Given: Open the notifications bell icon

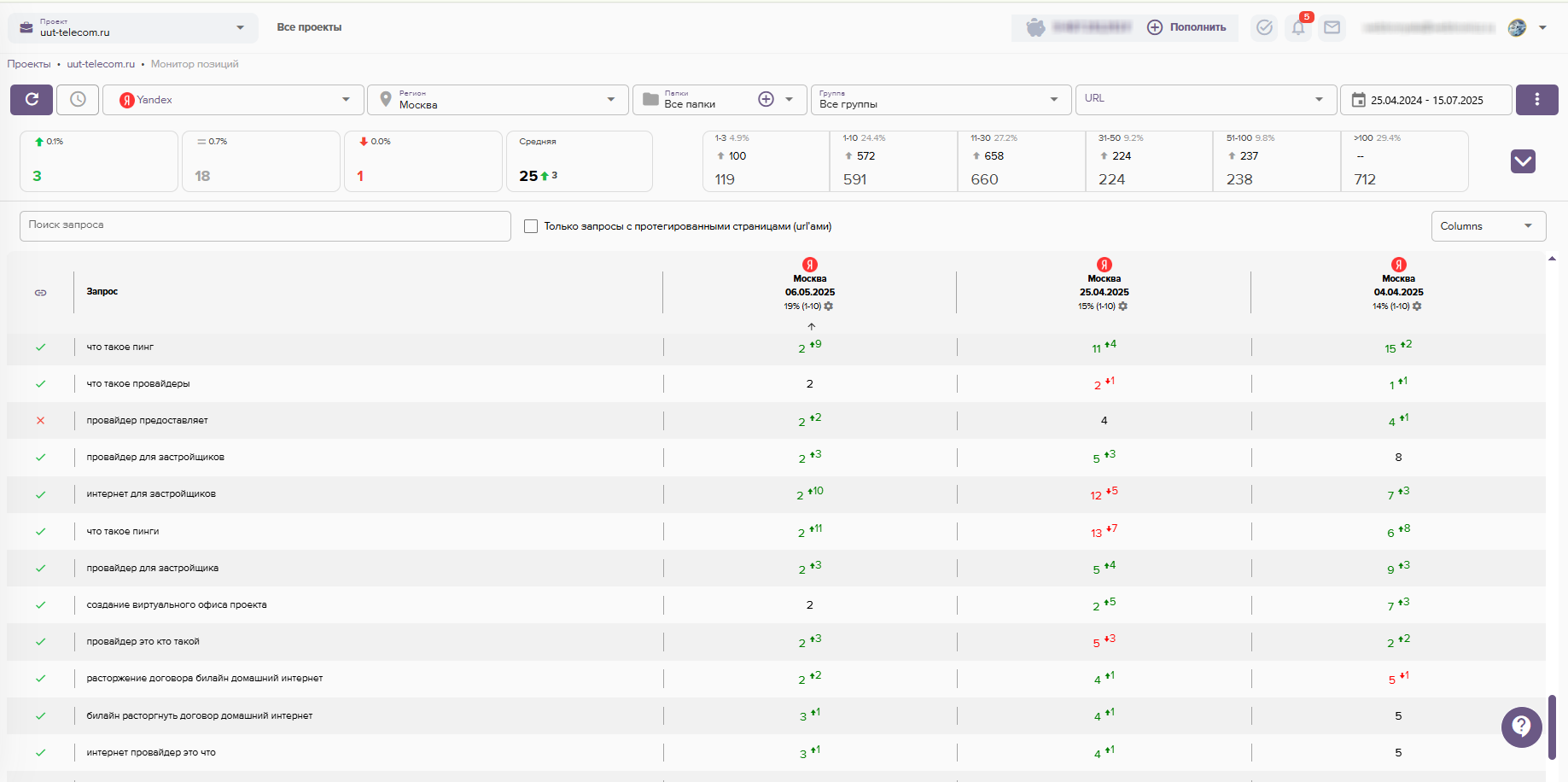Looking at the screenshot, I should [1298, 28].
